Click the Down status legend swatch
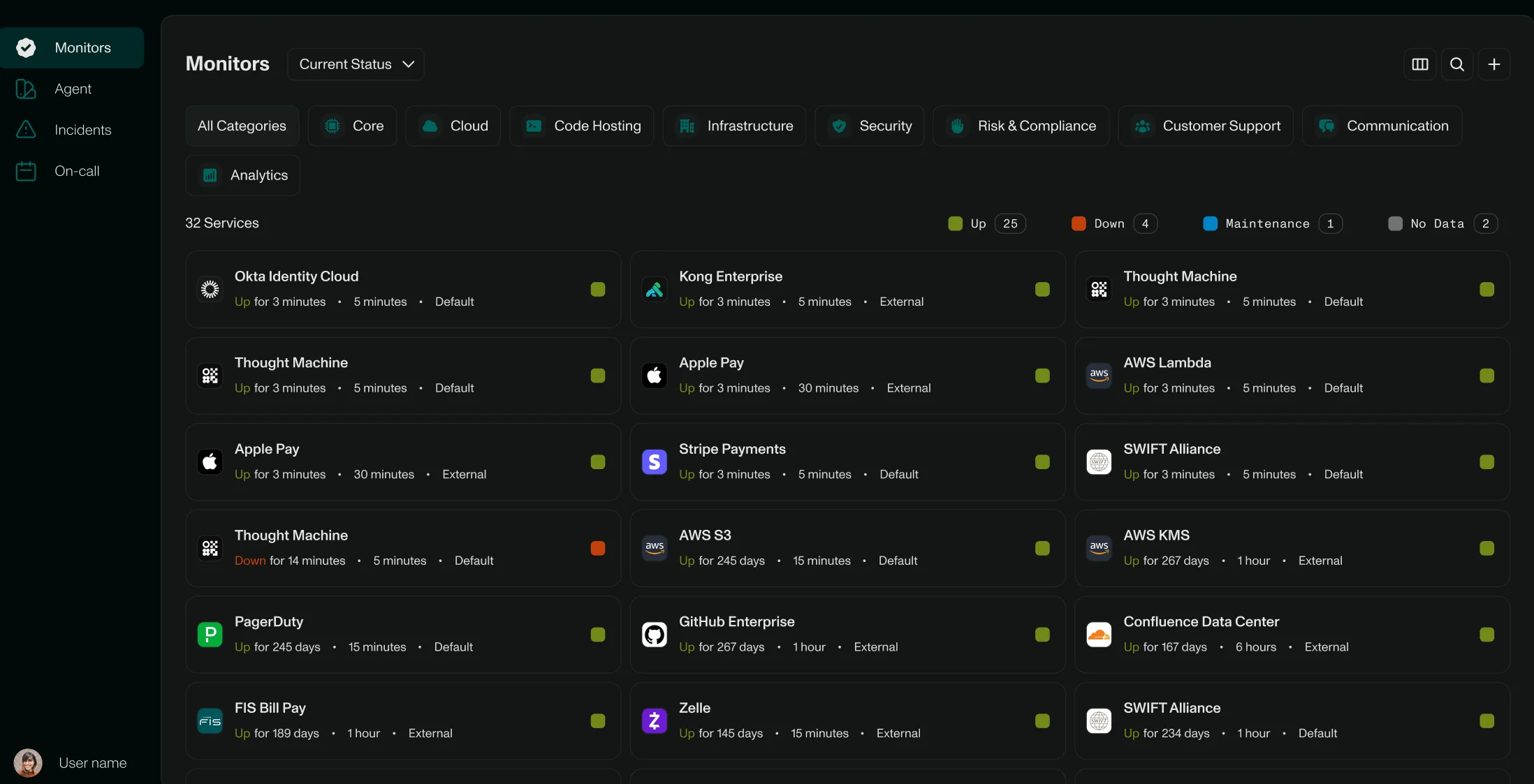Image resolution: width=1534 pixels, height=784 pixels. [x=1079, y=223]
